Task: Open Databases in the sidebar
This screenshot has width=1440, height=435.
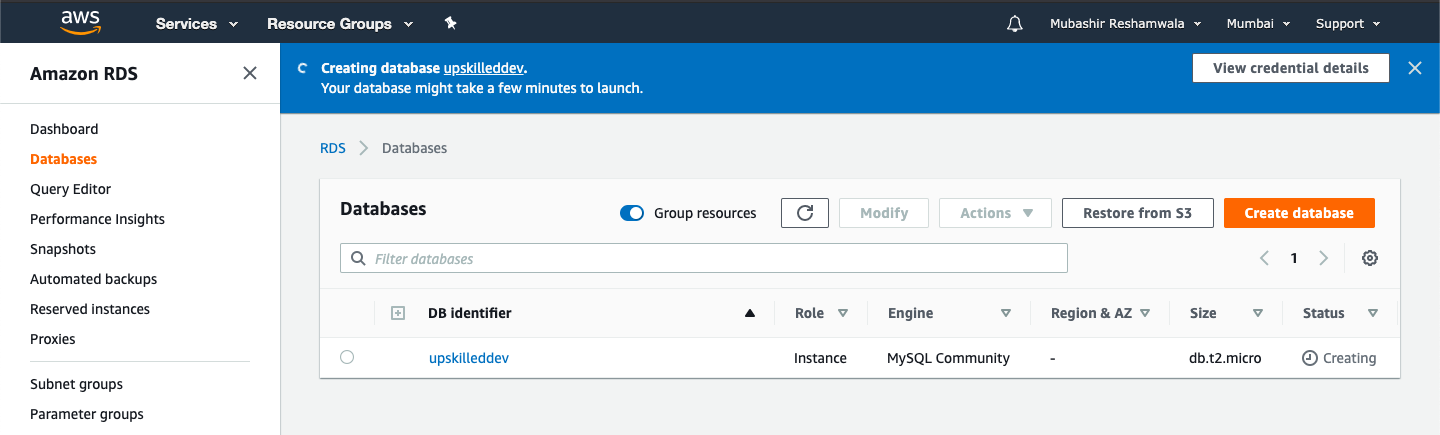Action: [x=63, y=159]
